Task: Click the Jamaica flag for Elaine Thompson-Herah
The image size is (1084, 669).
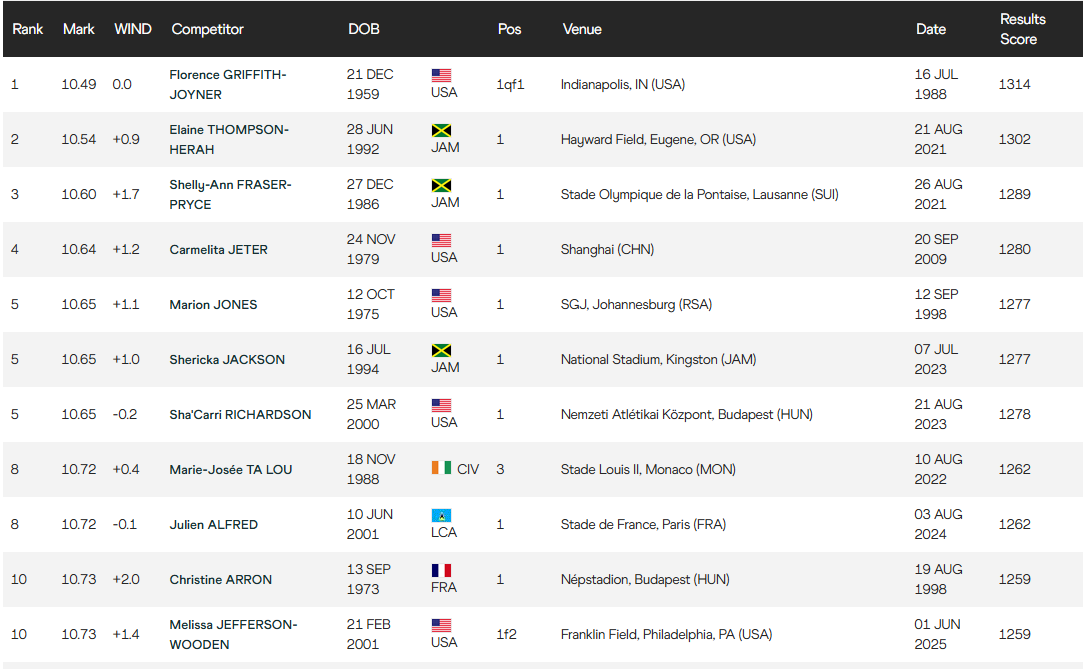Action: point(441,131)
